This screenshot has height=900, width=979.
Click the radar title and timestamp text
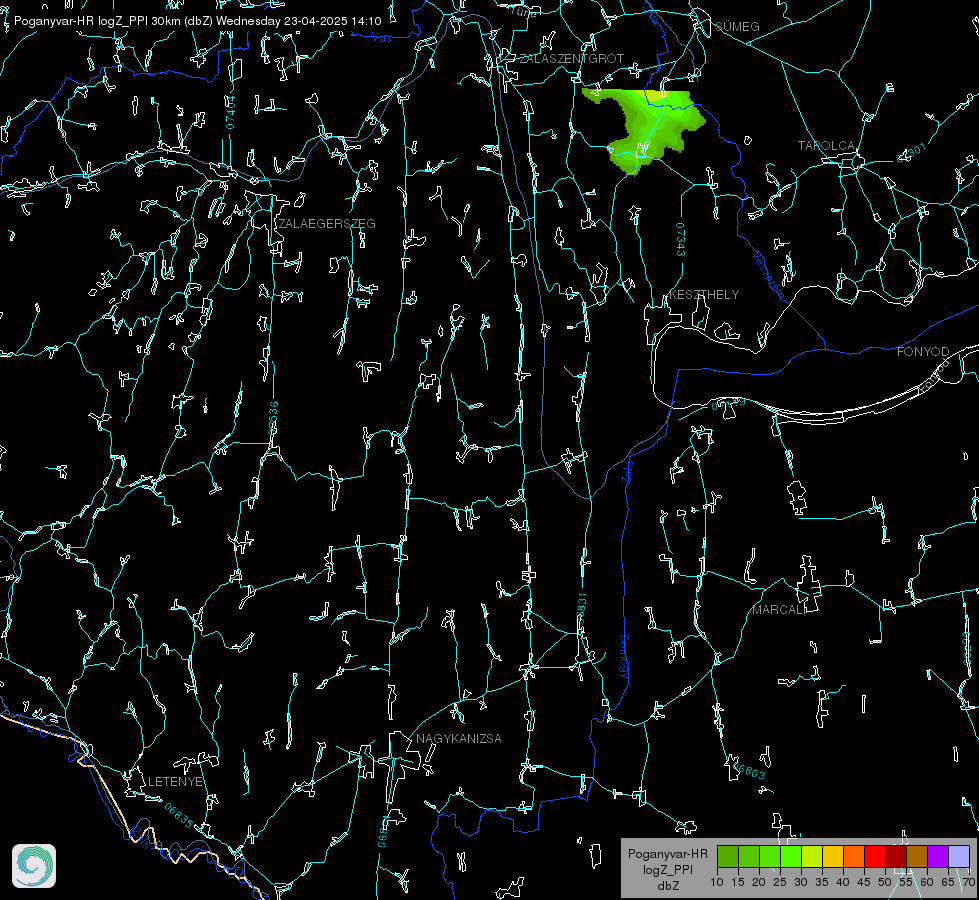197,21
